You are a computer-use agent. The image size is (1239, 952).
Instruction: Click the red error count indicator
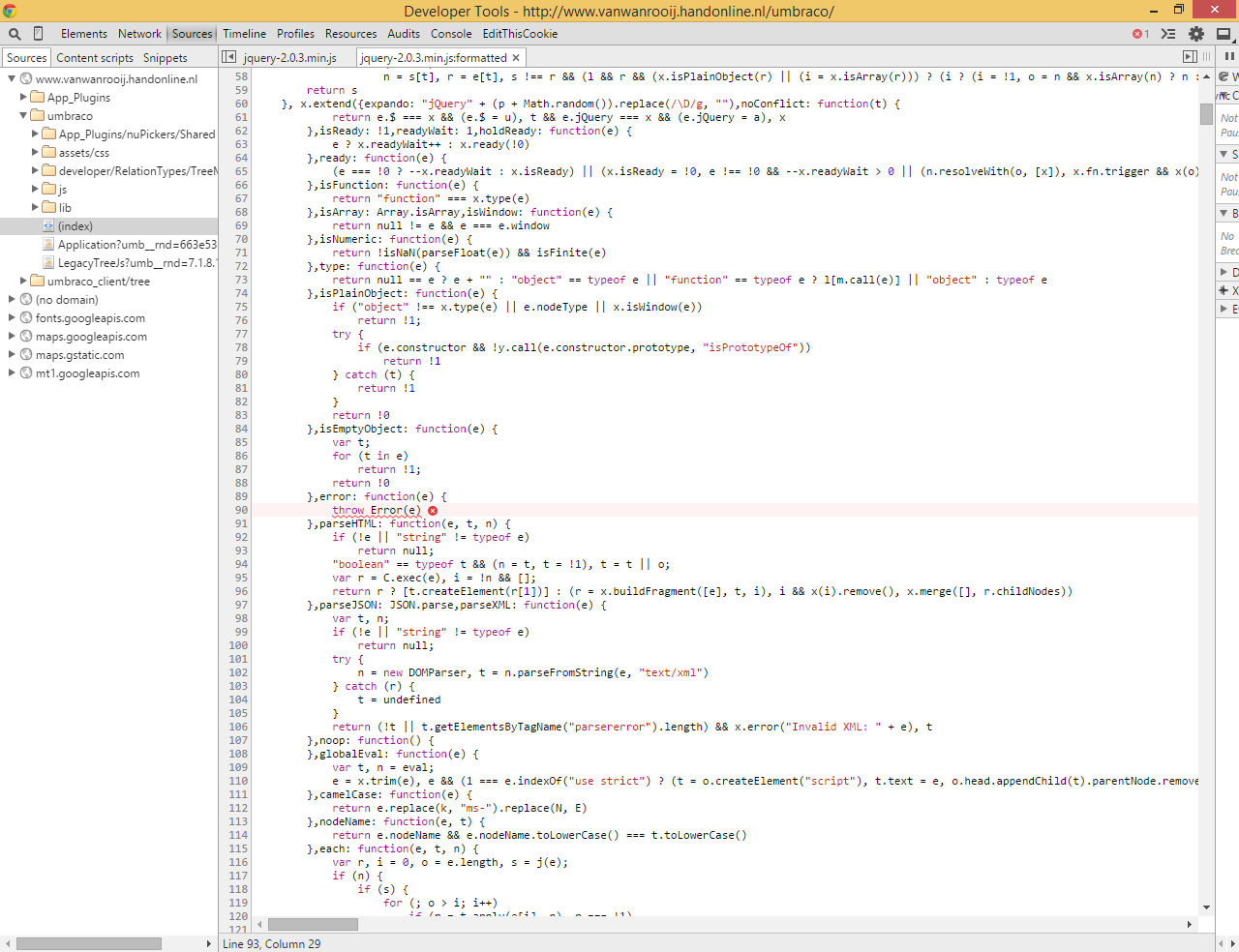click(x=1140, y=34)
